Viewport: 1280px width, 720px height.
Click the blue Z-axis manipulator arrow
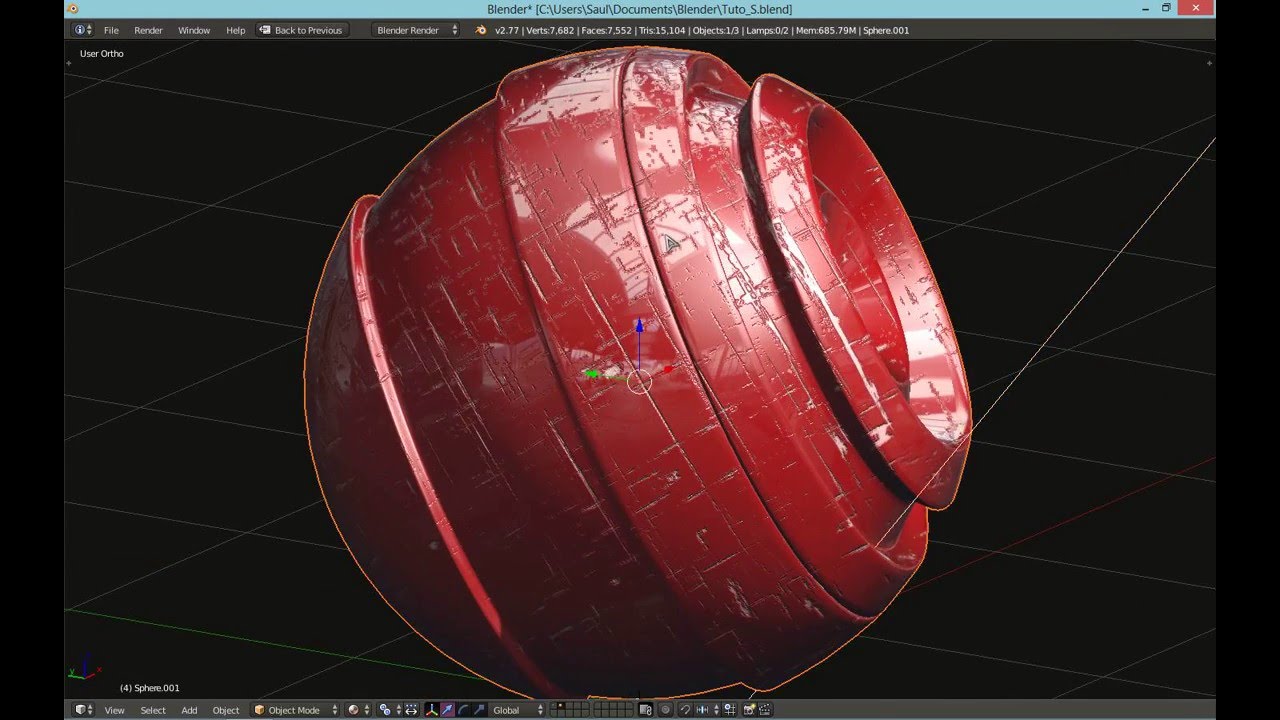pyautogui.click(x=639, y=327)
